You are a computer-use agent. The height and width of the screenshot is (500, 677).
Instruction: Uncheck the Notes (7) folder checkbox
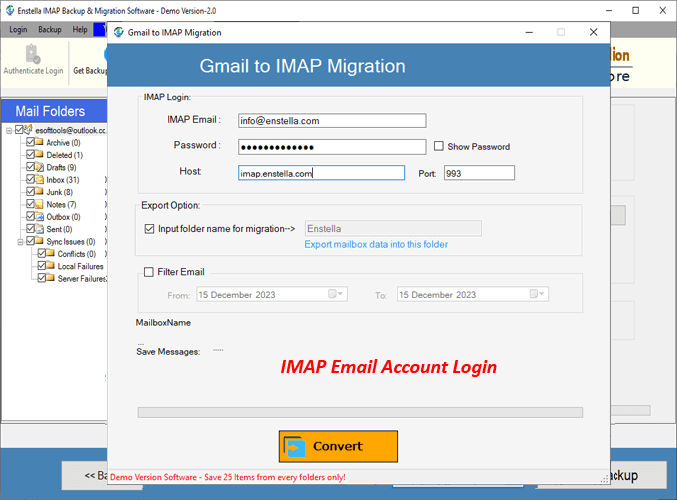pyautogui.click(x=30, y=204)
